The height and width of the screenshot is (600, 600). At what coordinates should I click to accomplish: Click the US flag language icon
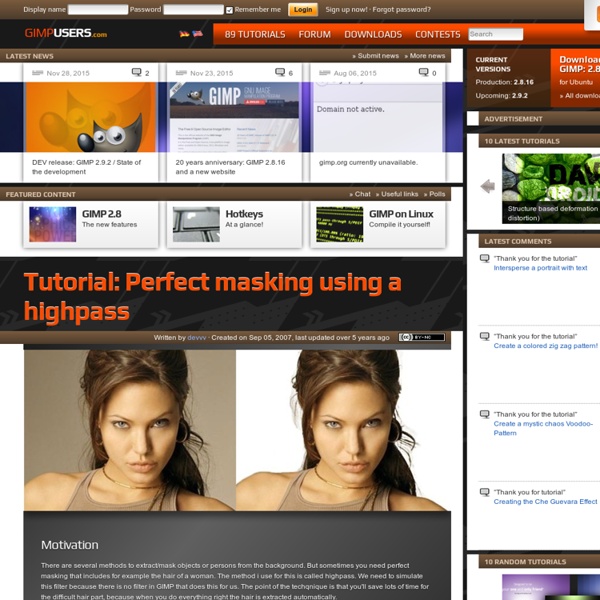click(197, 34)
